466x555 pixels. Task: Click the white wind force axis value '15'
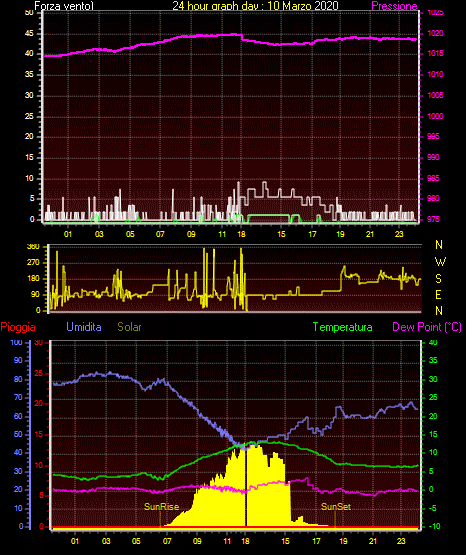tap(29, 157)
